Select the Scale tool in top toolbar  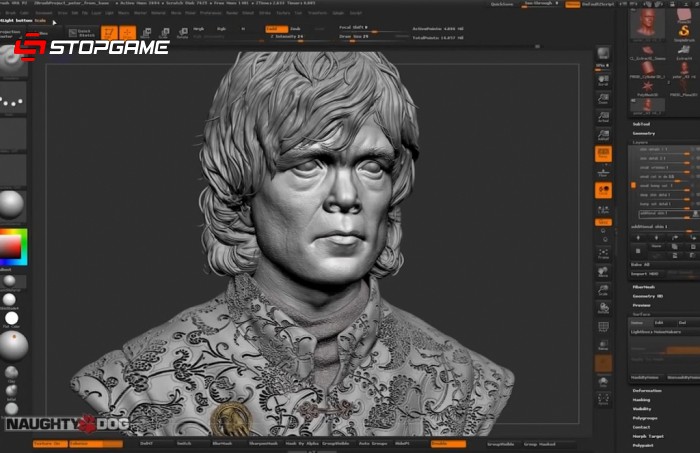pyautogui.click(x=164, y=33)
